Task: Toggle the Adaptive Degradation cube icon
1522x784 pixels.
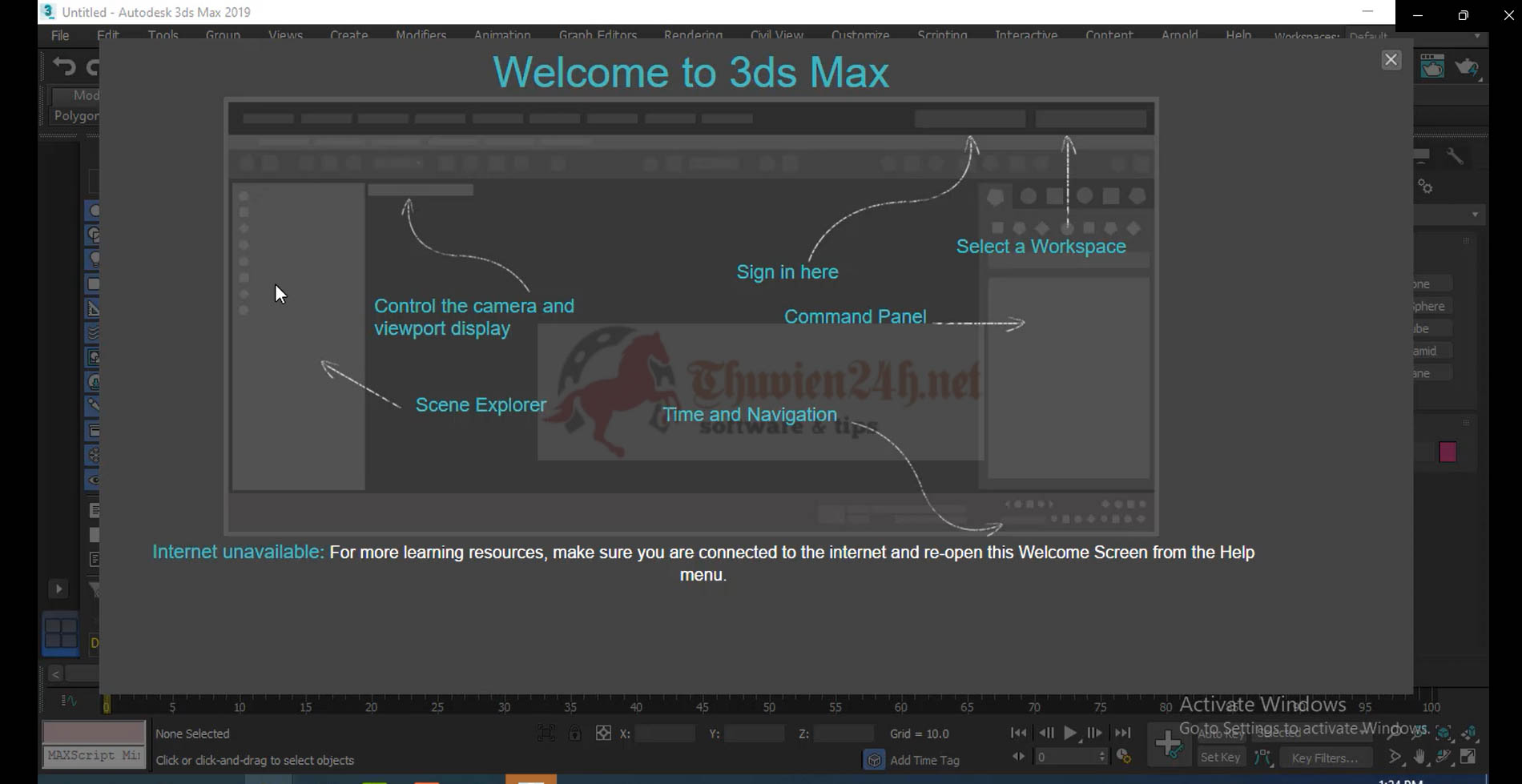Action: pyautogui.click(x=874, y=759)
